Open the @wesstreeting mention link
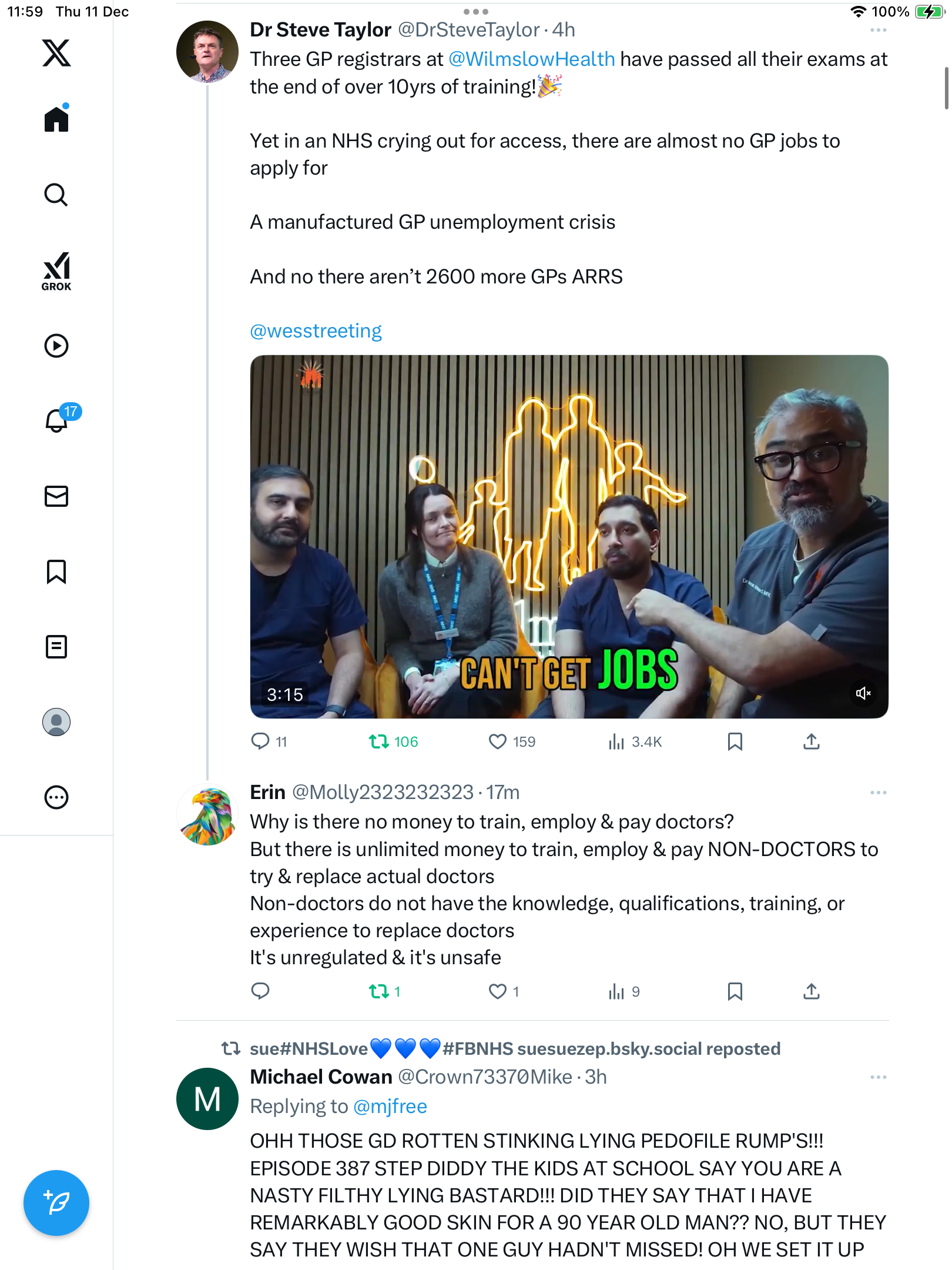This screenshot has width=952, height=1270. pyautogui.click(x=316, y=331)
